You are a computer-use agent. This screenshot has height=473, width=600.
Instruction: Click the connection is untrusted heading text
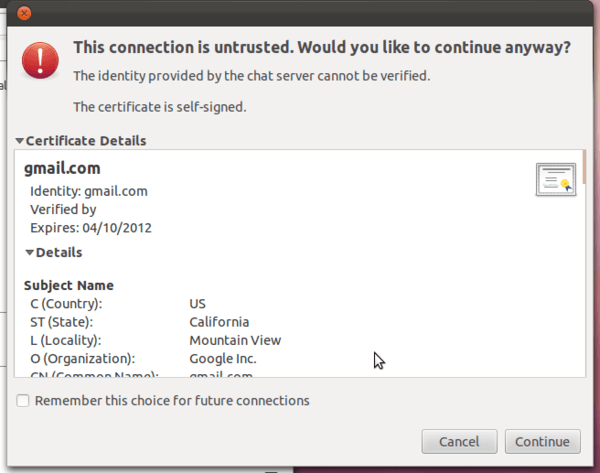(323, 47)
